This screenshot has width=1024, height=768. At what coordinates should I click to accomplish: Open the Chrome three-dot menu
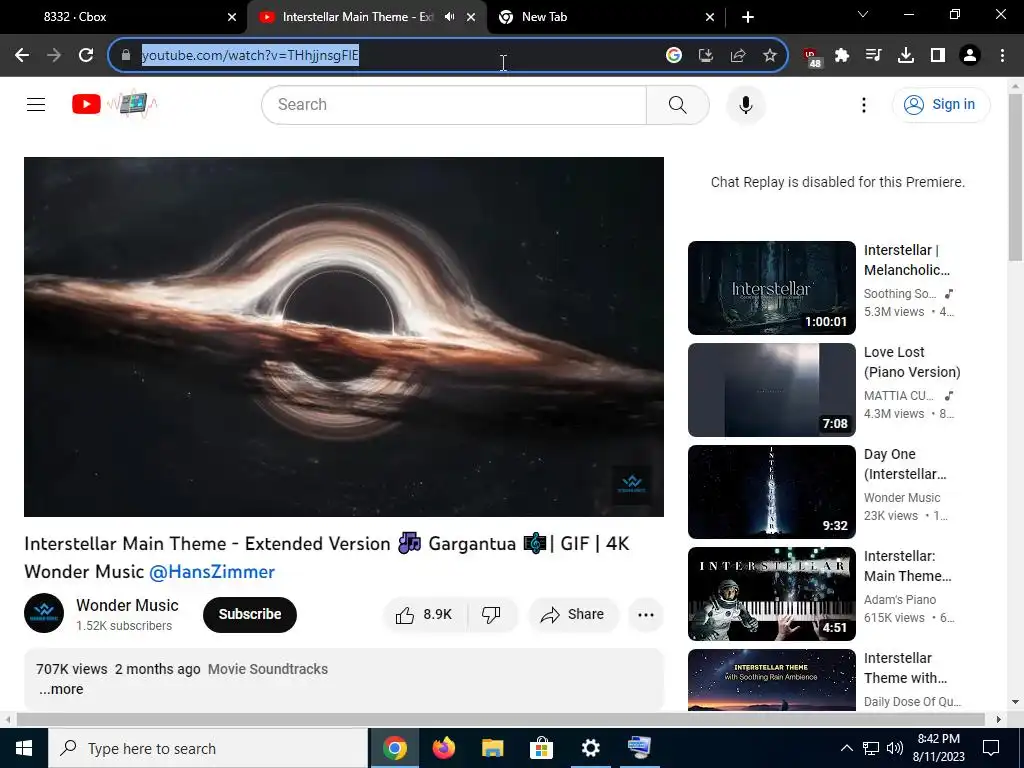(1002, 56)
